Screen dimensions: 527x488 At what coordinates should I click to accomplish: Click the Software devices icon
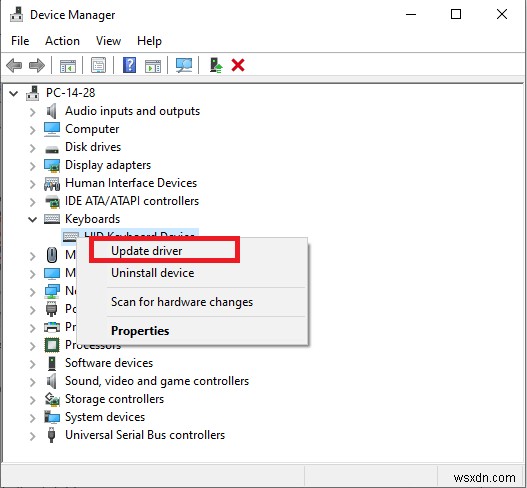52,363
